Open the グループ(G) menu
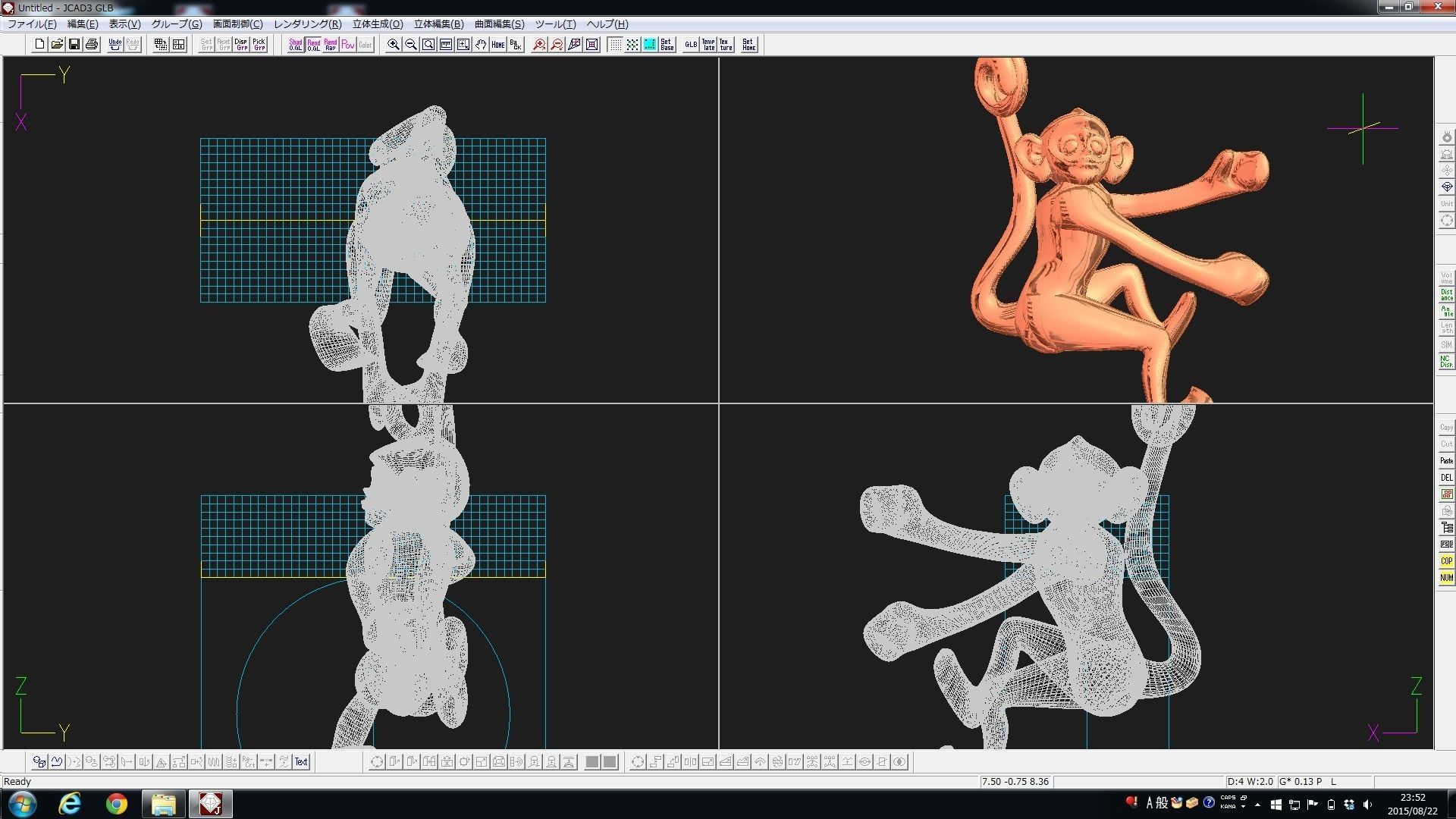The image size is (1456, 819). [177, 24]
